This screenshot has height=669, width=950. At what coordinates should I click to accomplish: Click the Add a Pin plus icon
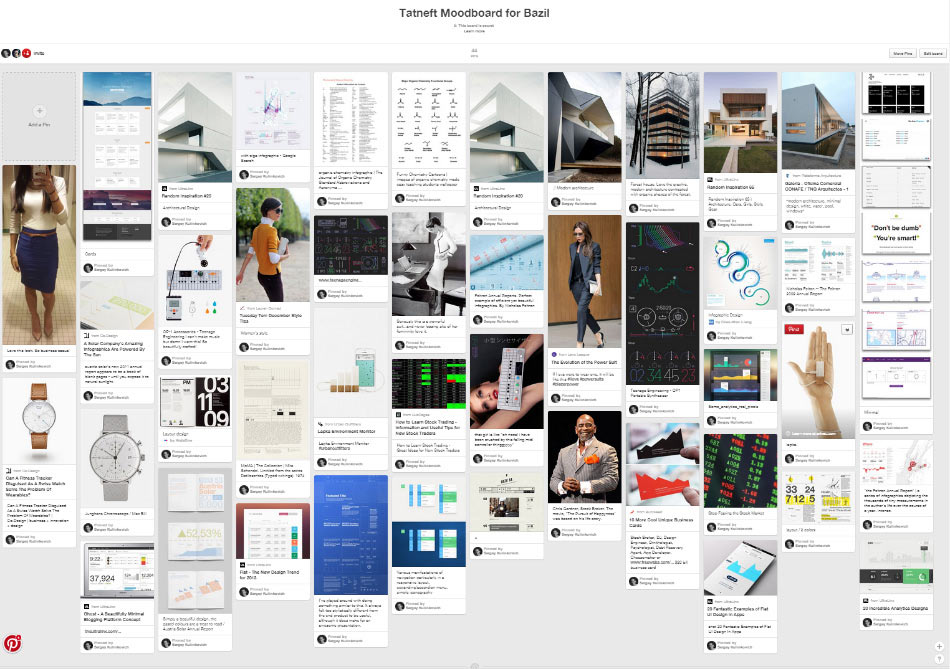[39, 110]
